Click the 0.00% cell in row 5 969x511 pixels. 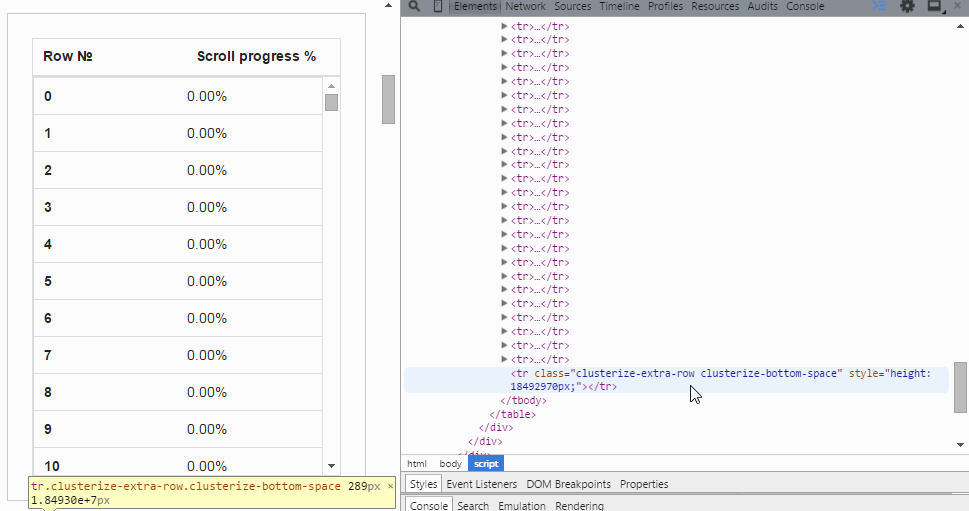[x=207, y=282]
